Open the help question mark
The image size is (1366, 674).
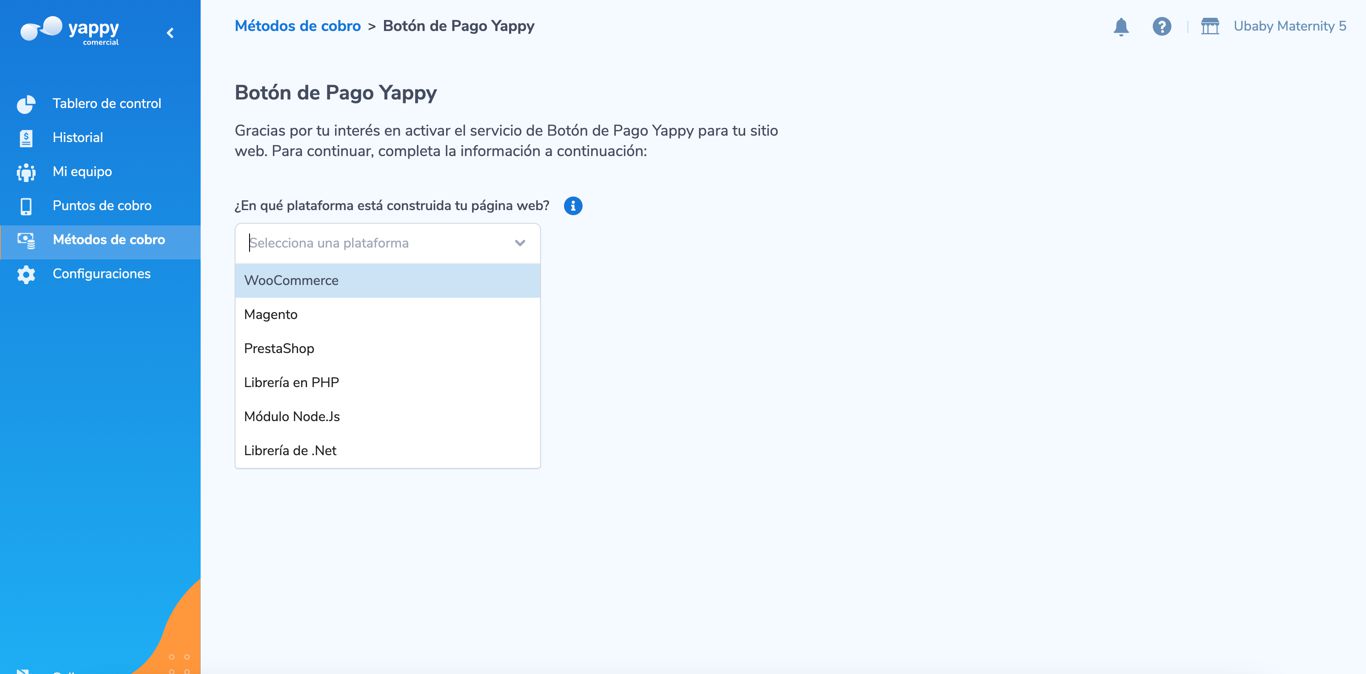(1162, 27)
